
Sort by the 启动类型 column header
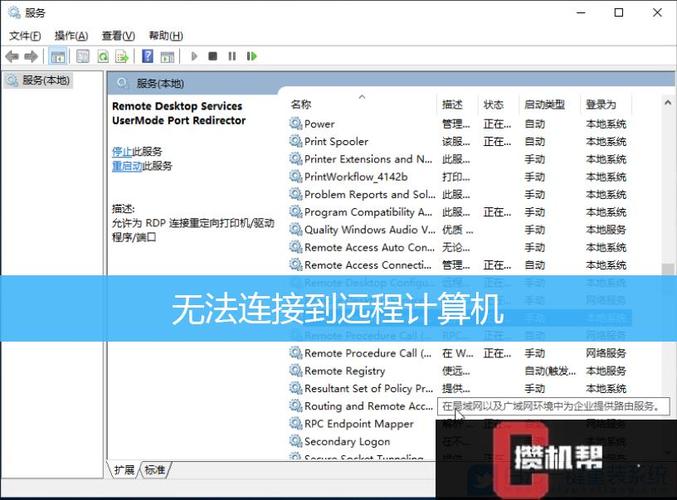[544, 104]
